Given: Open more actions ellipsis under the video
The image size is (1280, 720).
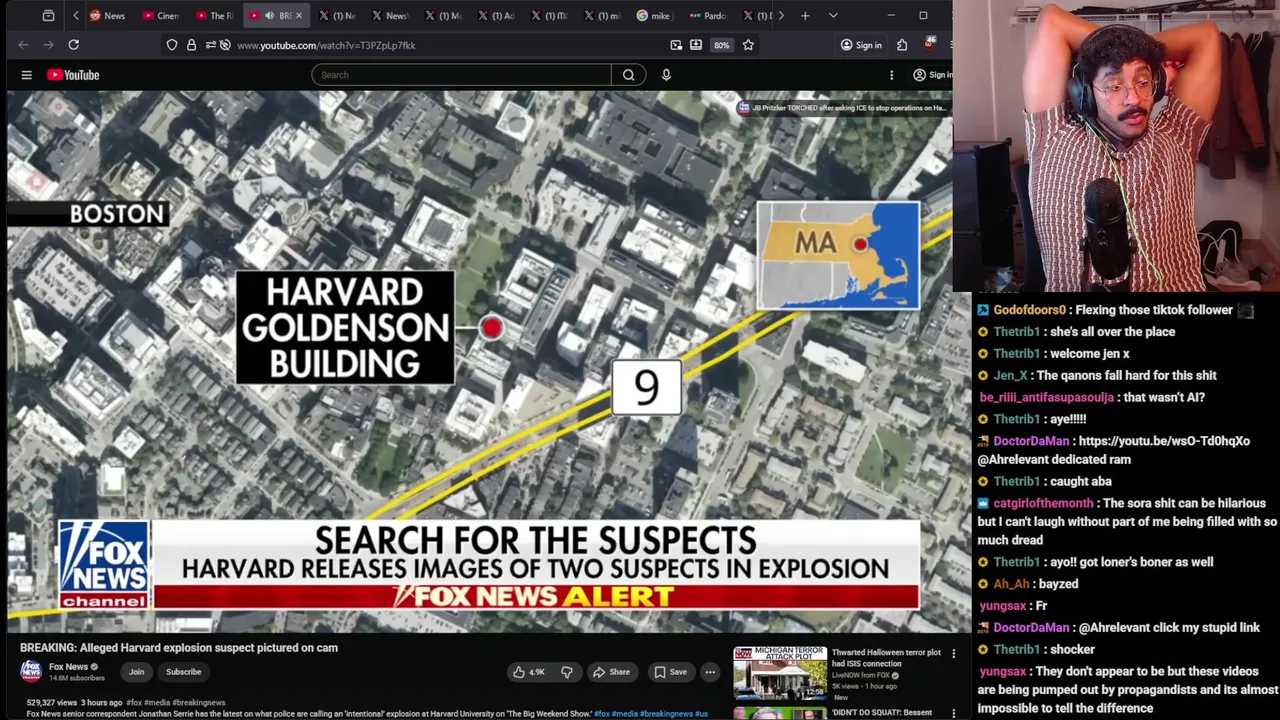Looking at the screenshot, I should pyautogui.click(x=710, y=672).
